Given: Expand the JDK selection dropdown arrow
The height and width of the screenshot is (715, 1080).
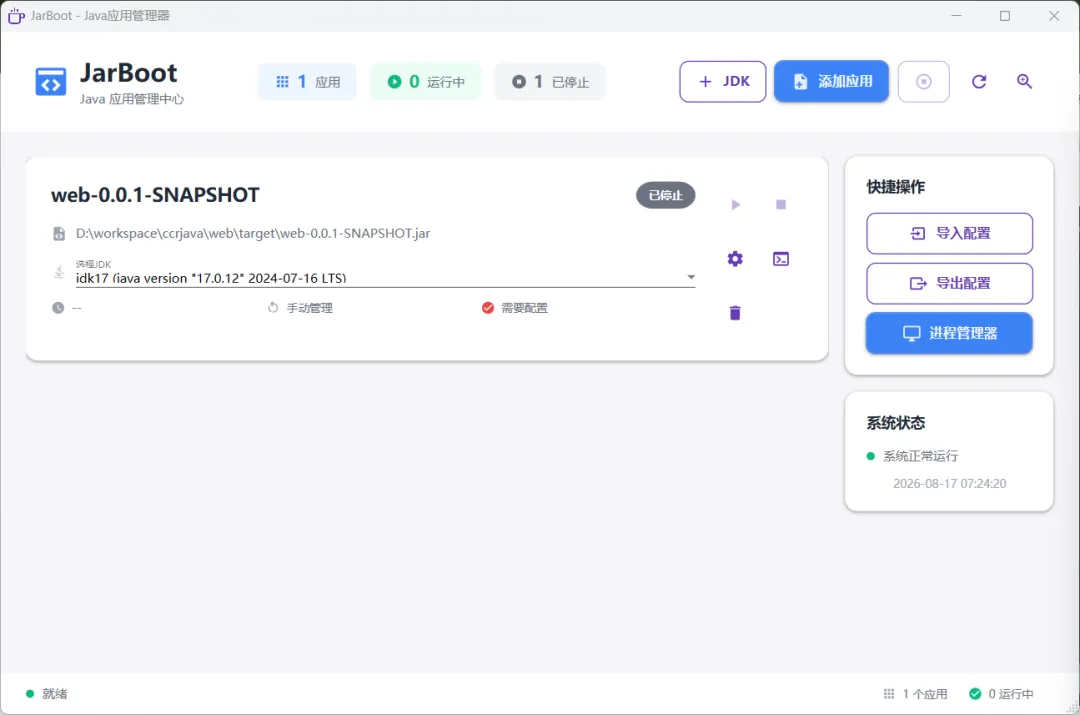Looking at the screenshot, I should pos(691,277).
